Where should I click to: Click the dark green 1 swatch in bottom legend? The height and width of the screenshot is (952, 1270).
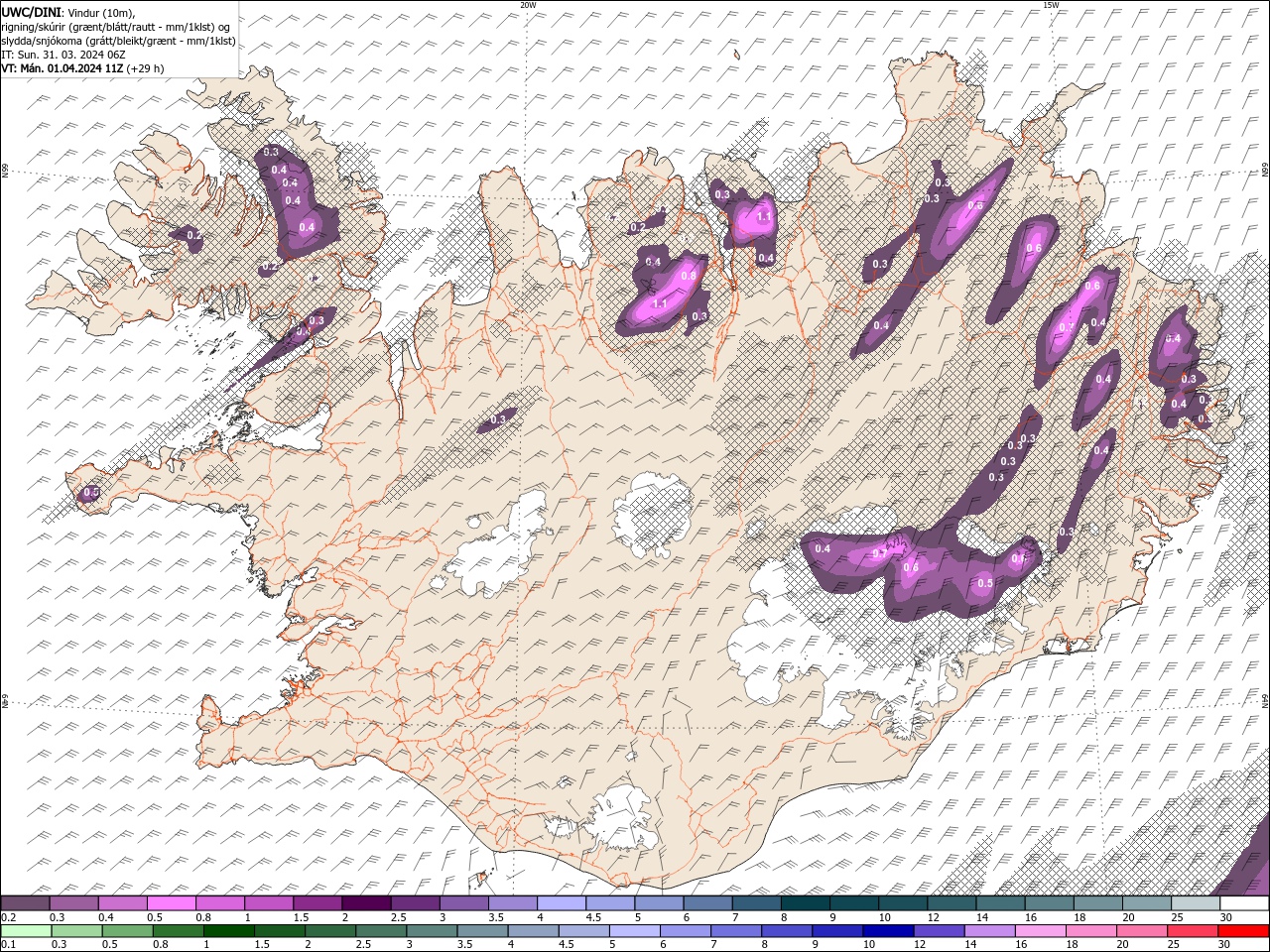228,930
